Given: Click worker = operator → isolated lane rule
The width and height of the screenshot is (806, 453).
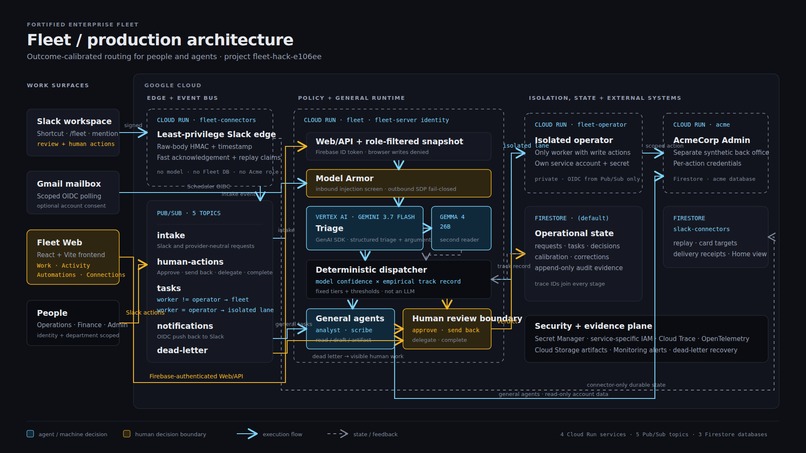Looking at the screenshot, I should [215, 310].
